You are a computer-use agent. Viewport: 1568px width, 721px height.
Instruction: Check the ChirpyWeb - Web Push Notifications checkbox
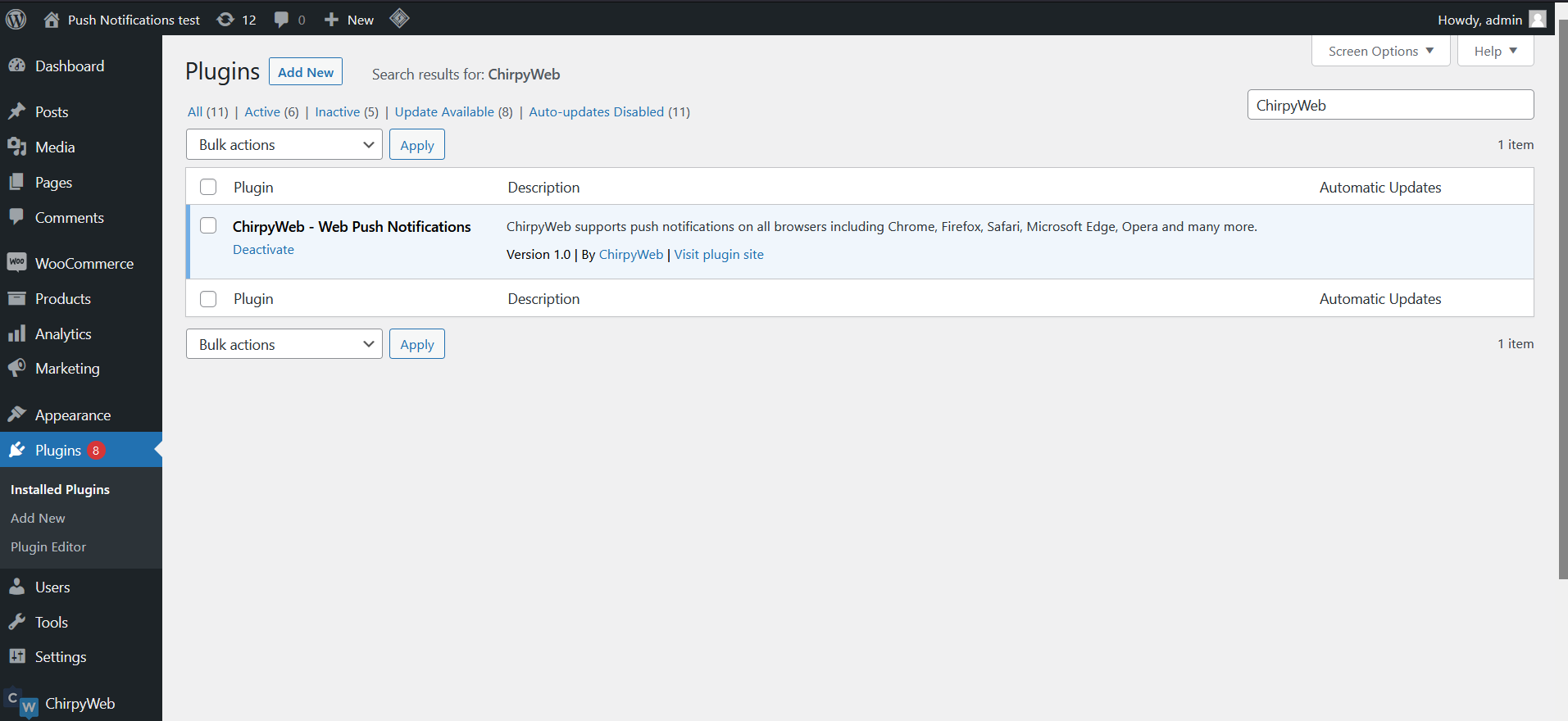point(208,225)
